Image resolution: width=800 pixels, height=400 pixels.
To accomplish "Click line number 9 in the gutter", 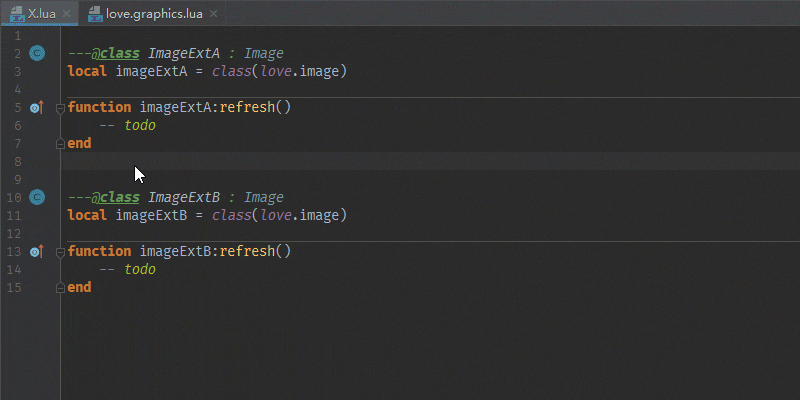I will click(x=18, y=180).
